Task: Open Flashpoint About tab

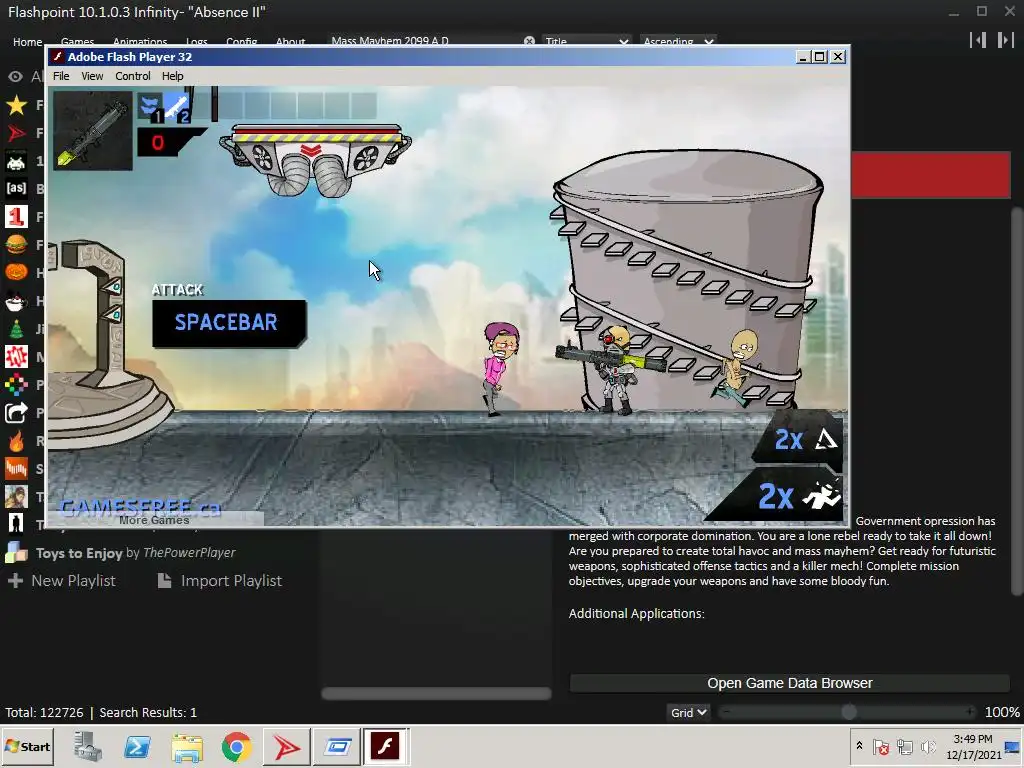Action: coord(290,41)
